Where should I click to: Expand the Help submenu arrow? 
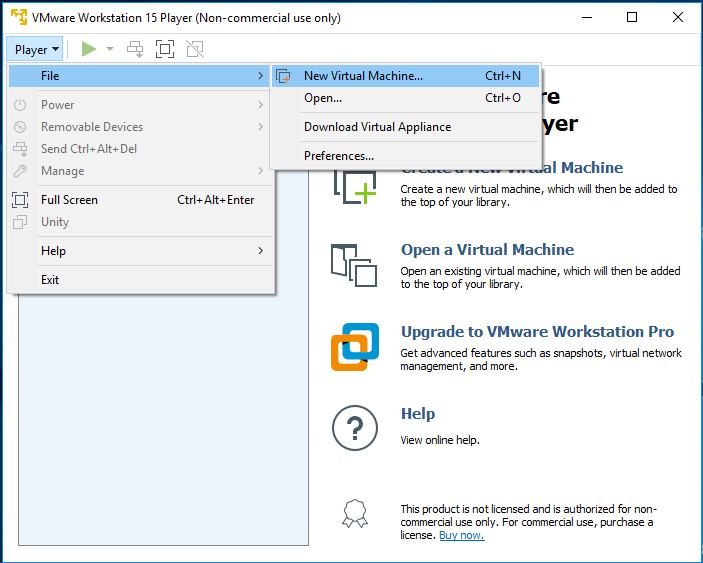click(x=260, y=251)
